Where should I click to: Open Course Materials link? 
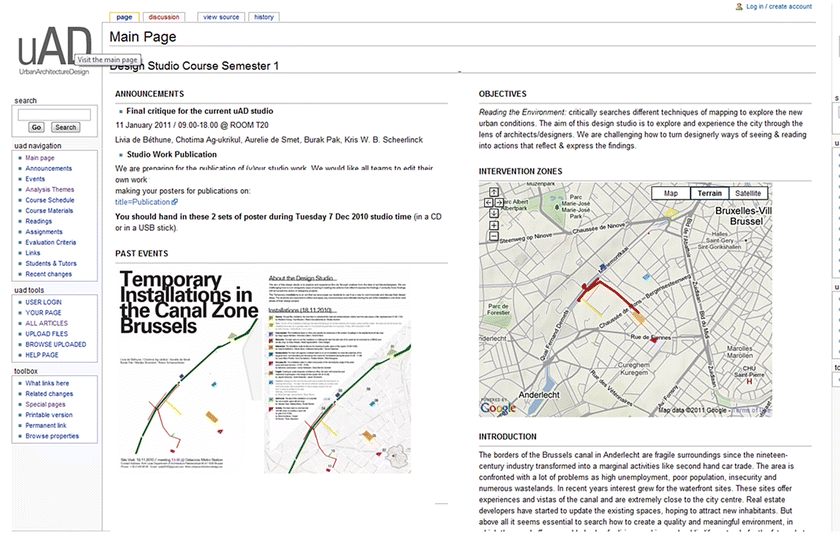pyautogui.click(x=49, y=210)
